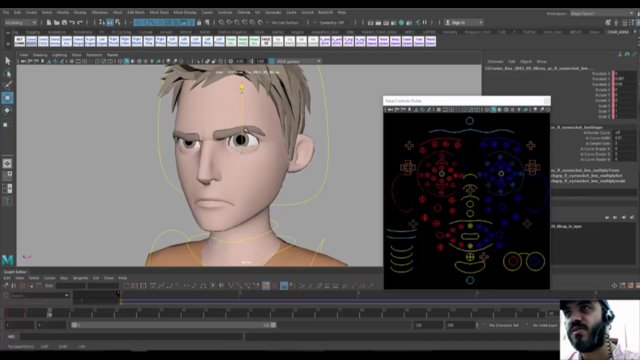Select the arrow Select tool in toolbox
Screen dimensions: 640x360
pos(7,61)
